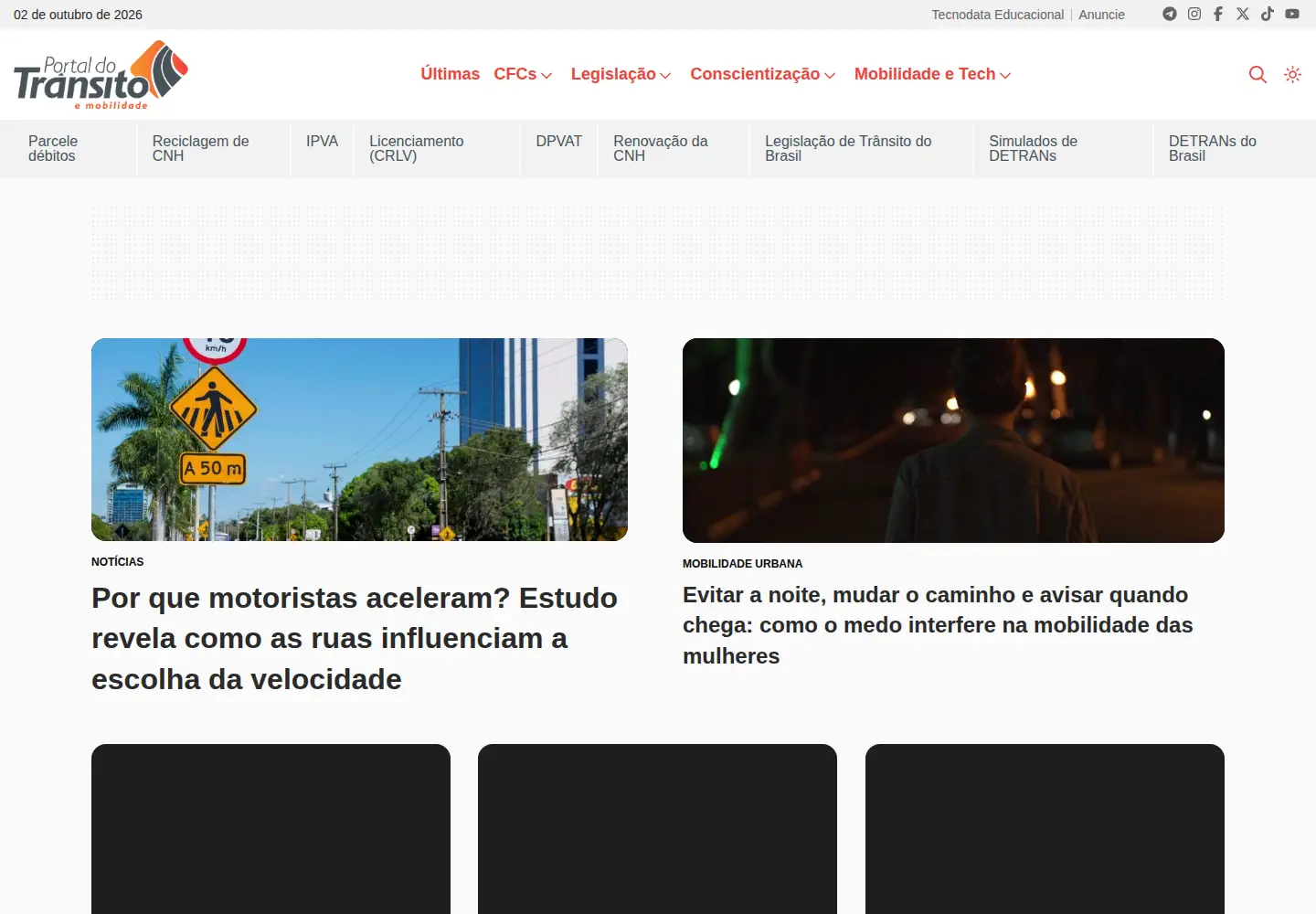Click the date text 02 de outubro de 2026
1316x914 pixels.
78,15
